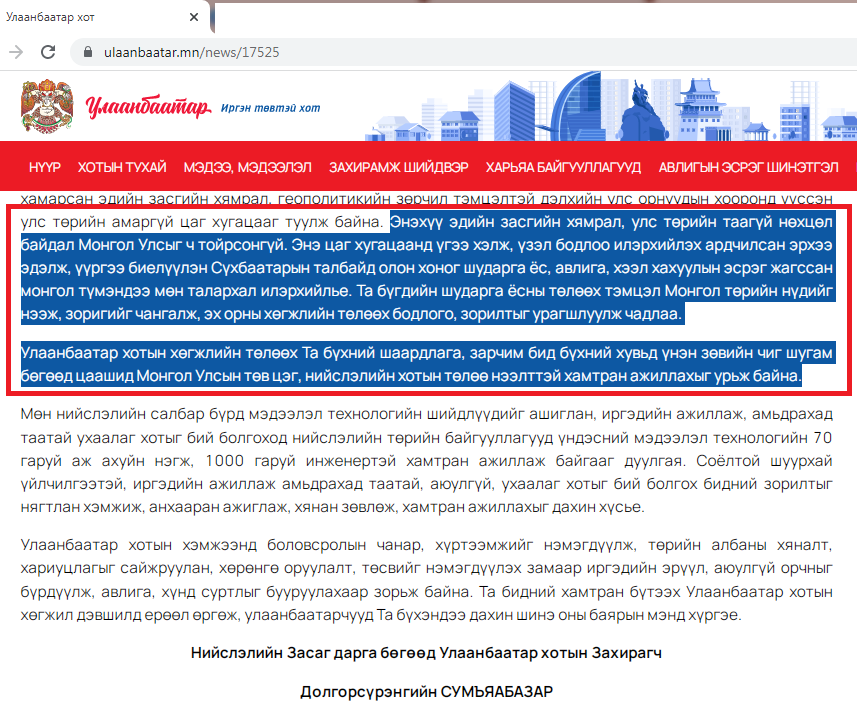Select the Улаанбаатар хот browser tab

pyautogui.click(x=104, y=17)
